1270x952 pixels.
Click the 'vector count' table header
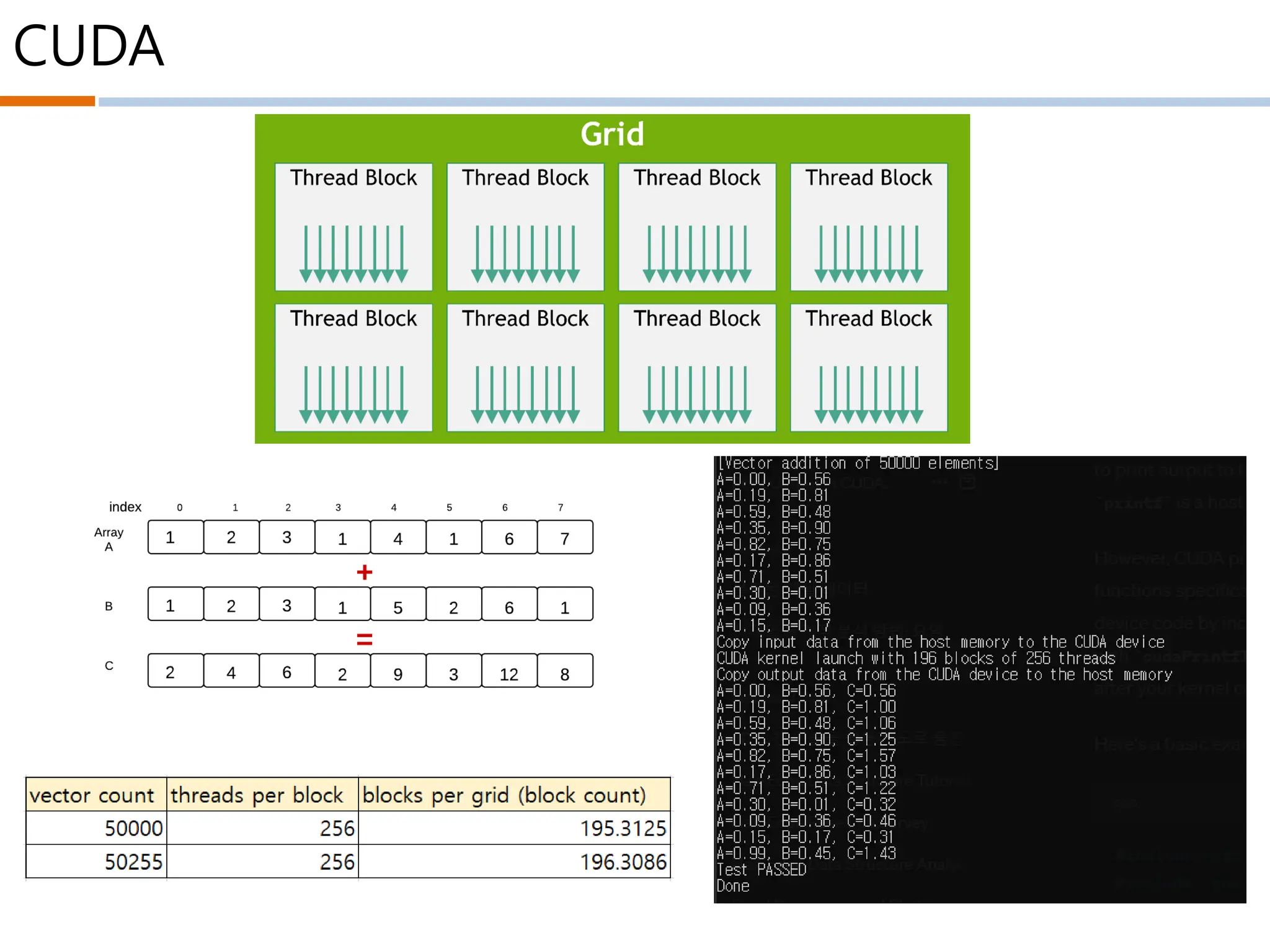(x=92, y=795)
